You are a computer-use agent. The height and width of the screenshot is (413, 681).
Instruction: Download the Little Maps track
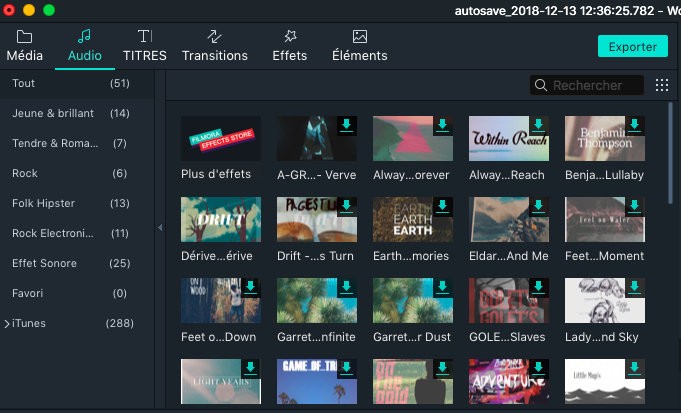[635, 368]
